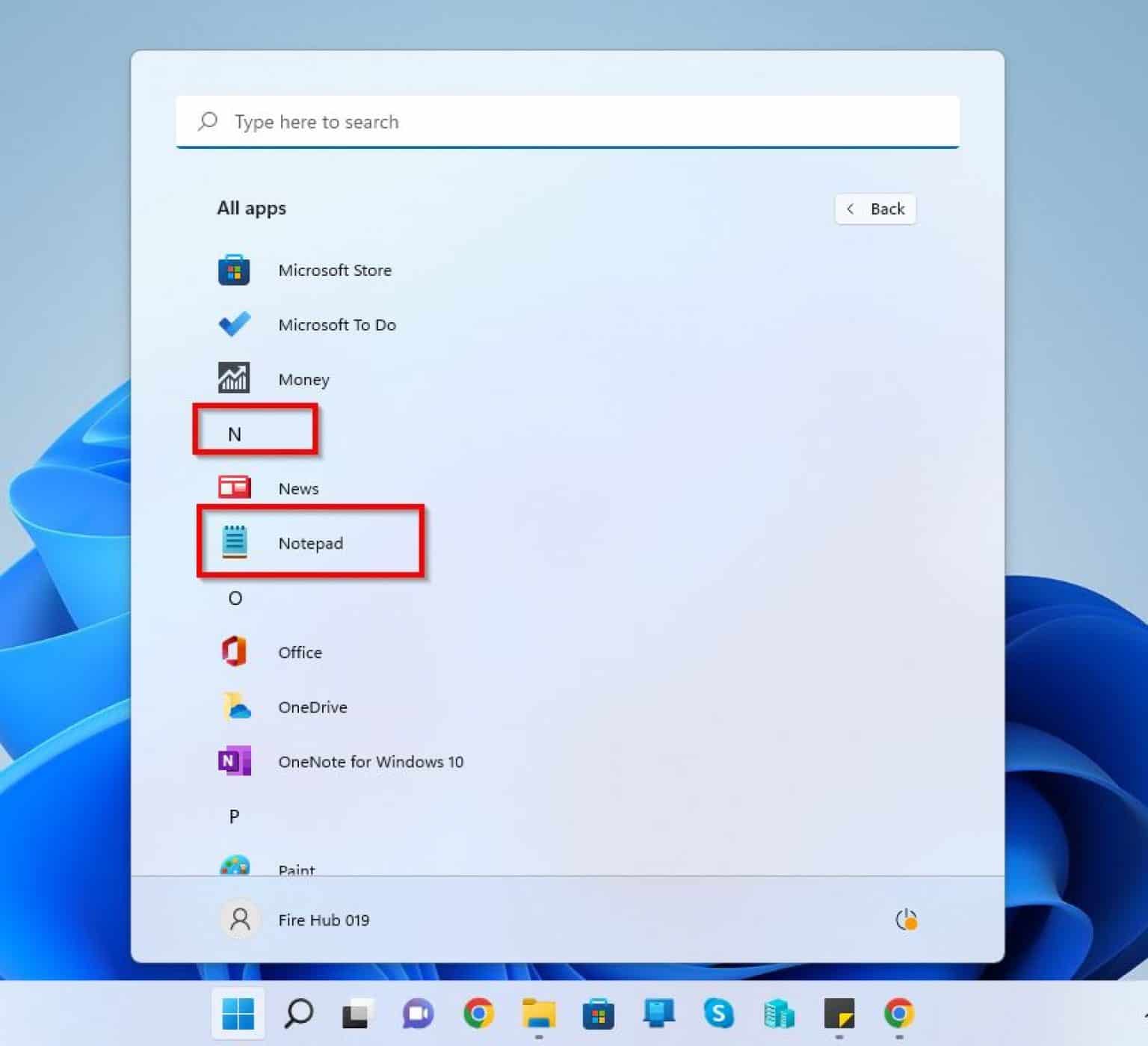
Task: Open the power options menu
Action: (x=906, y=920)
